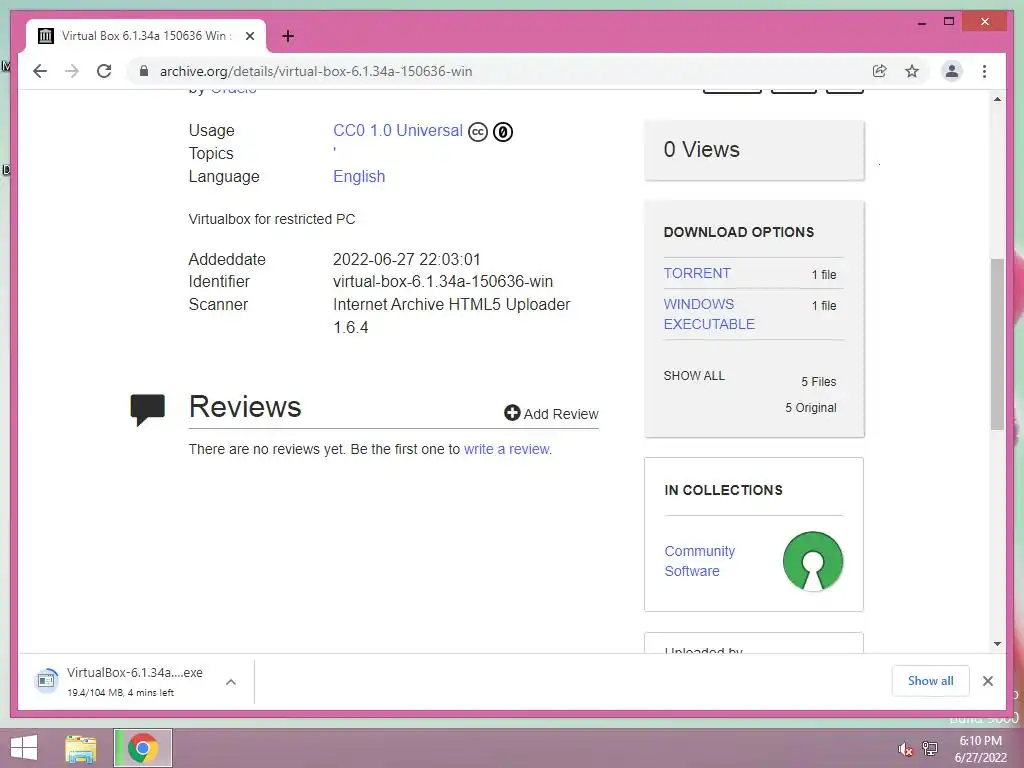
Task: Click the network tray icon
Action: tap(930, 749)
